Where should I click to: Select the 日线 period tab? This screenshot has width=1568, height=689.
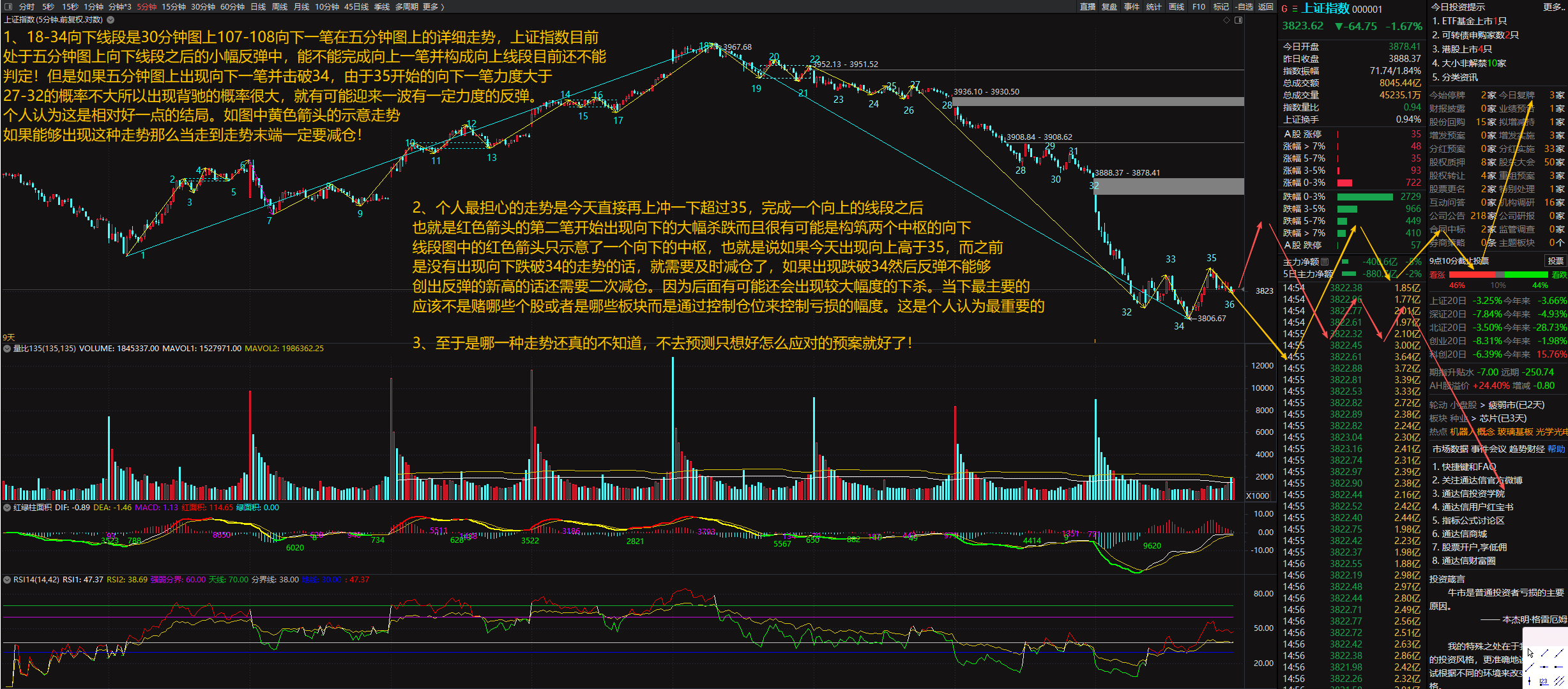click(x=258, y=6)
